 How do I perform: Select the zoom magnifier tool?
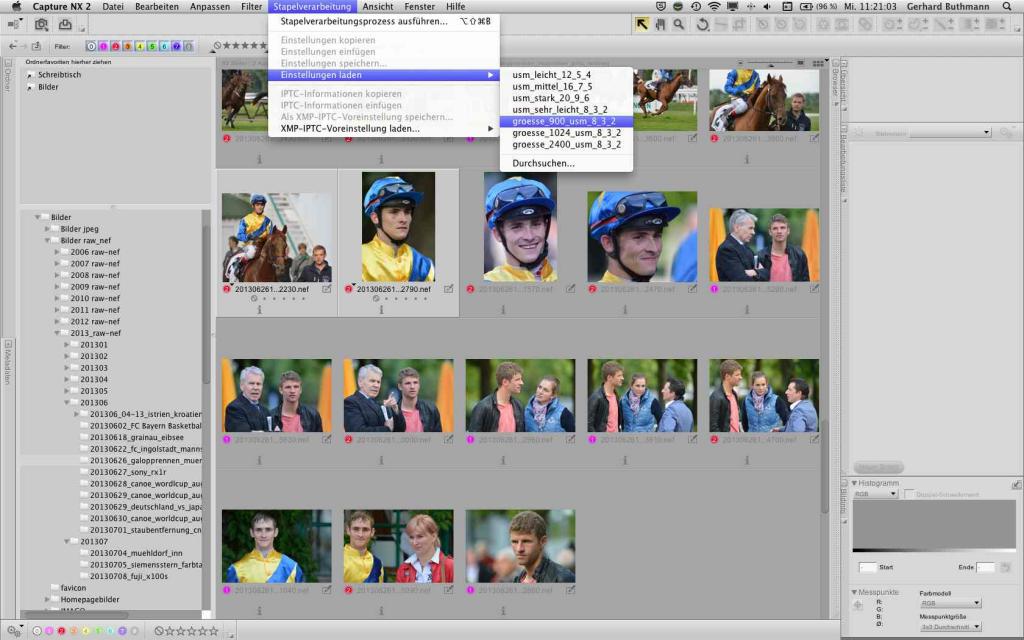click(679, 25)
